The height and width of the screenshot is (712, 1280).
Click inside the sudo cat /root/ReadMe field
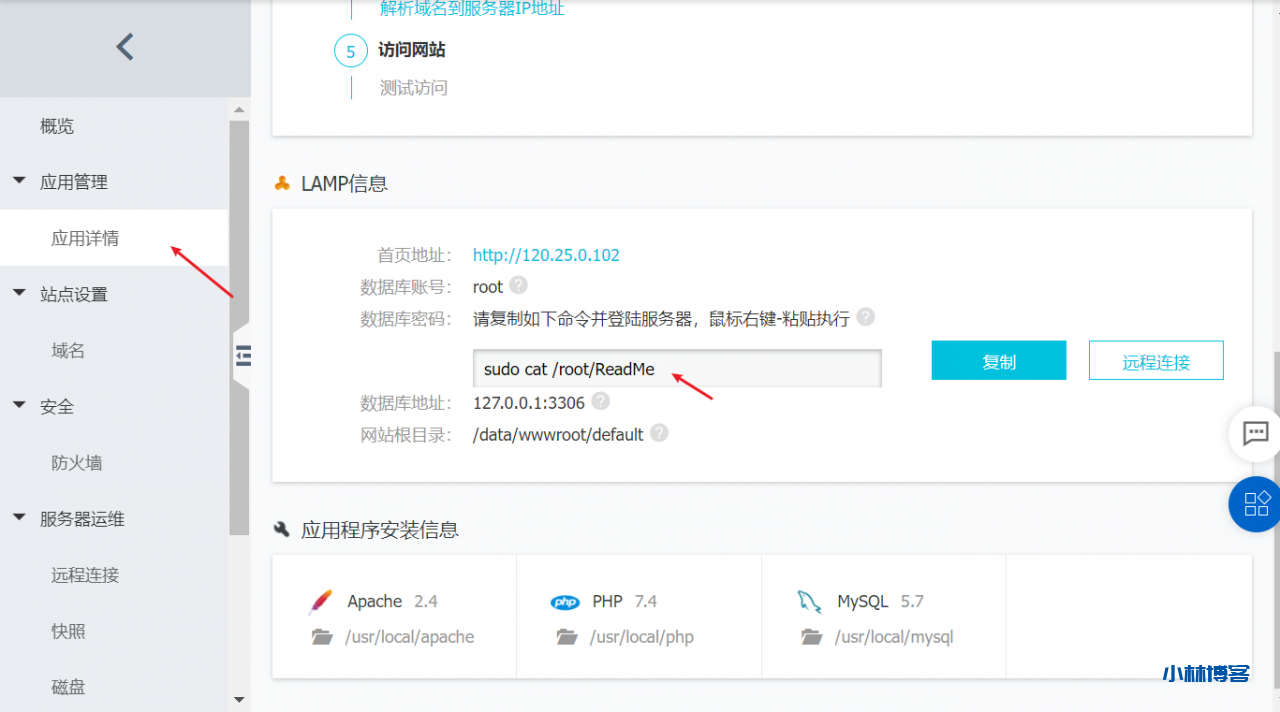[677, 368]
